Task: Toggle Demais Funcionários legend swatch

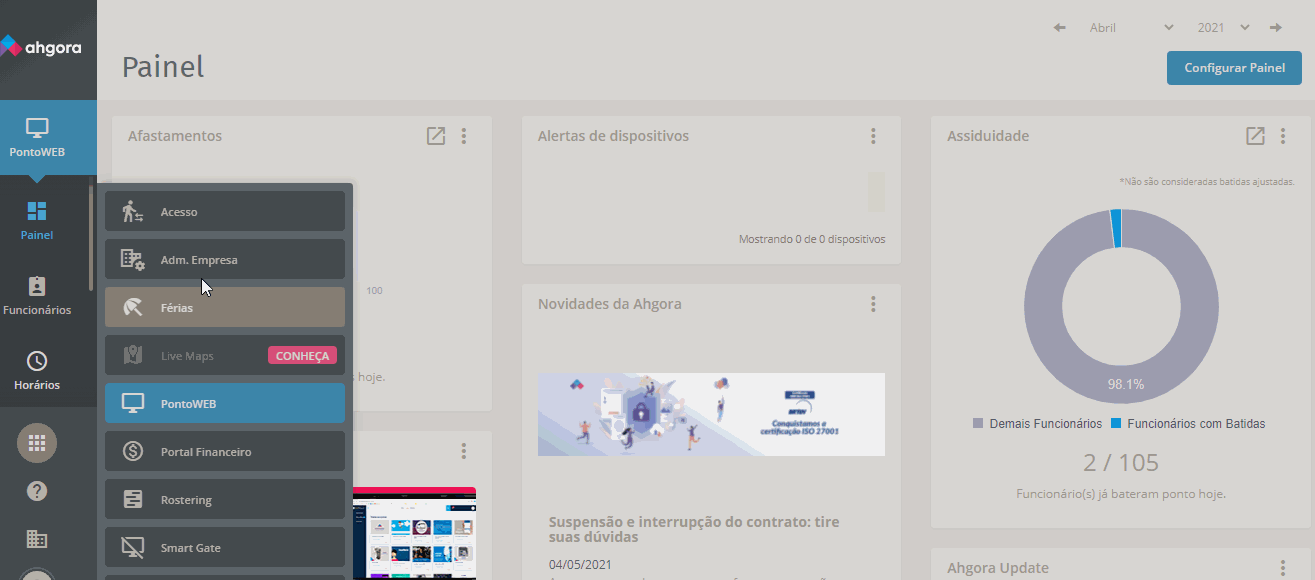Action: 978,424
